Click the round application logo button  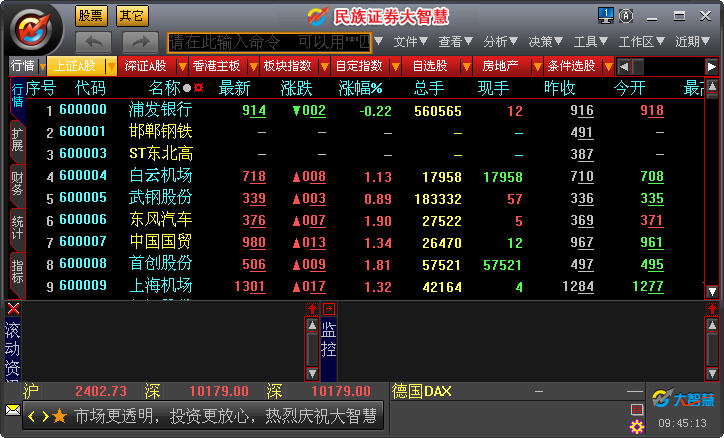[x=33, y=28]
